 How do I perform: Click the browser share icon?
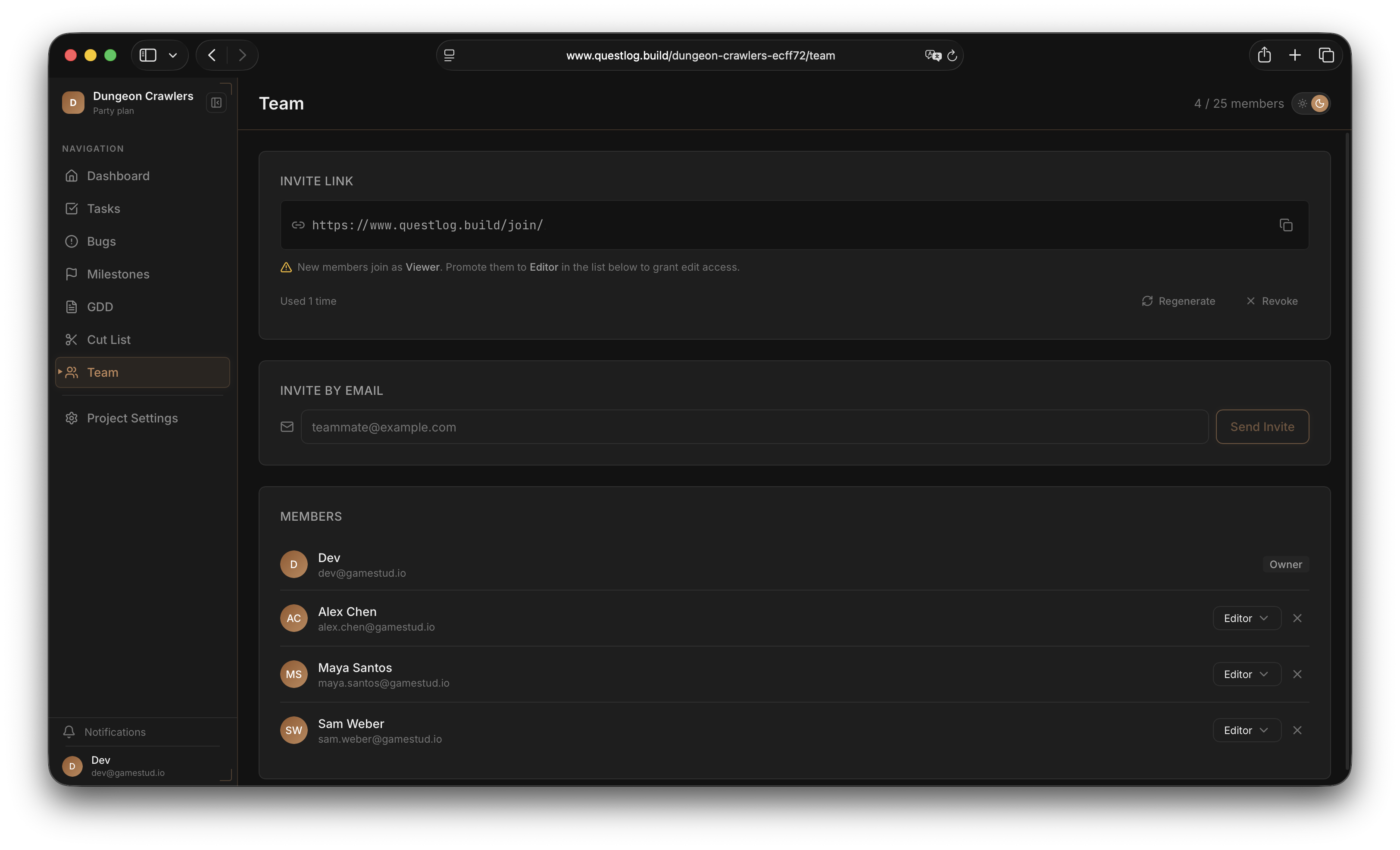[1264, 55]
